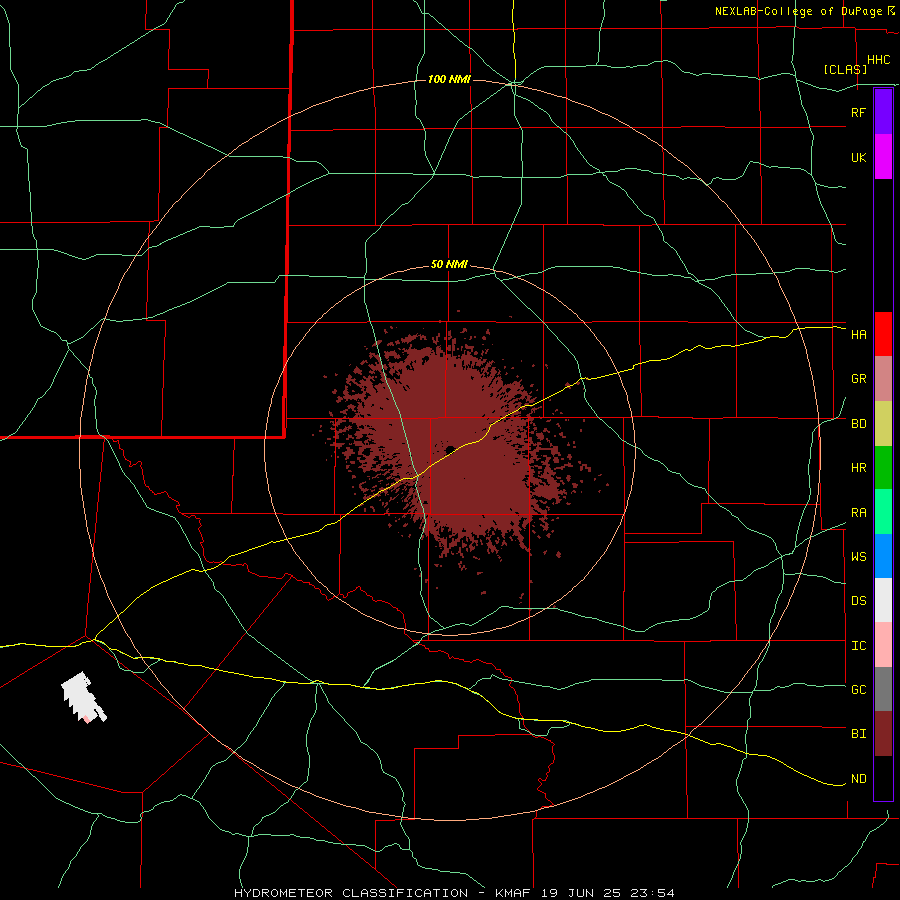Viewport: 900px width, 900px height.
Task: Click the RF purple legend color swatch
Action: [883, 112]
